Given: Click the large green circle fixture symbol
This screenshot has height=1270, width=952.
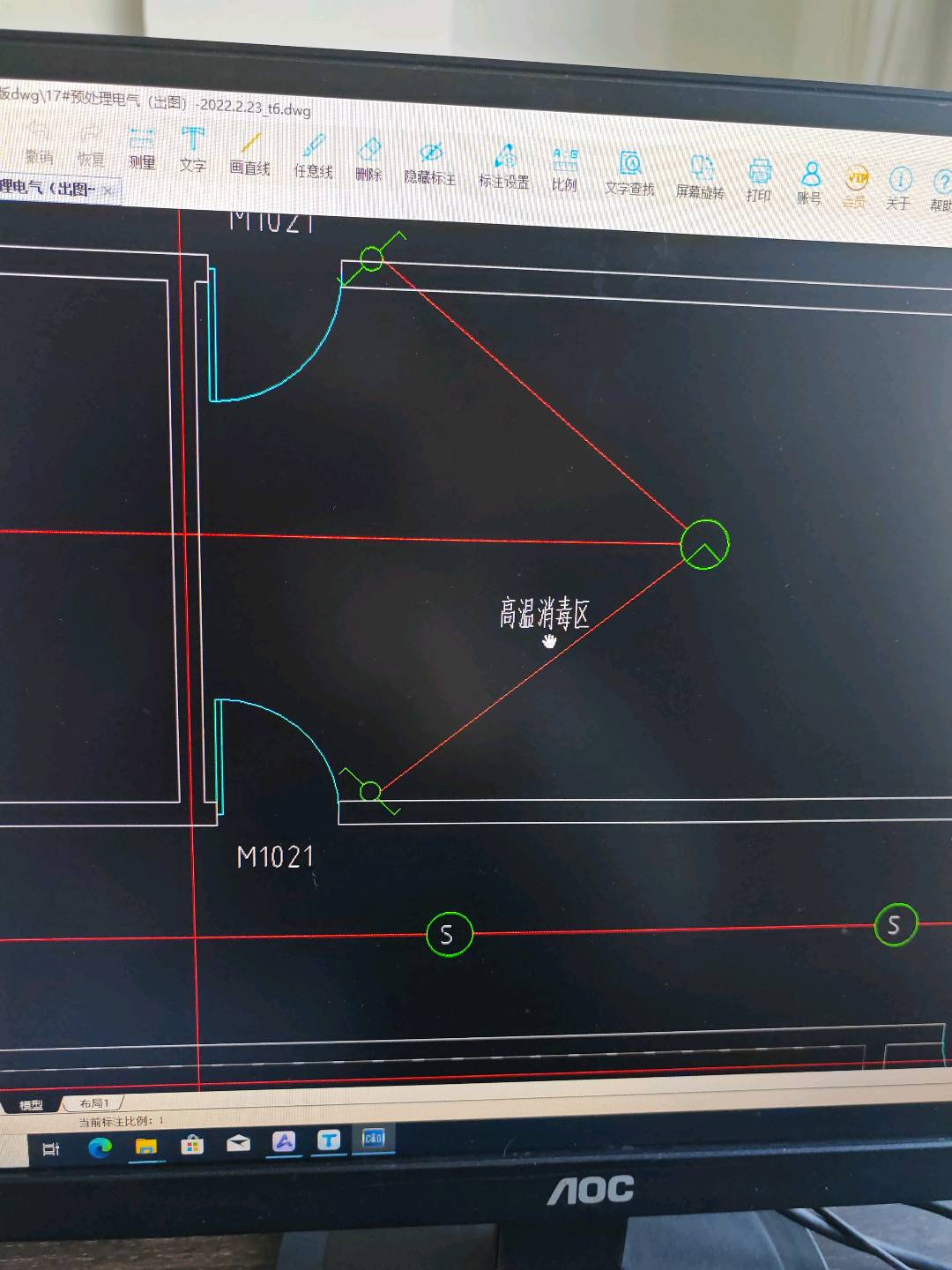Looking at the screenshot, I should (705, 544).
